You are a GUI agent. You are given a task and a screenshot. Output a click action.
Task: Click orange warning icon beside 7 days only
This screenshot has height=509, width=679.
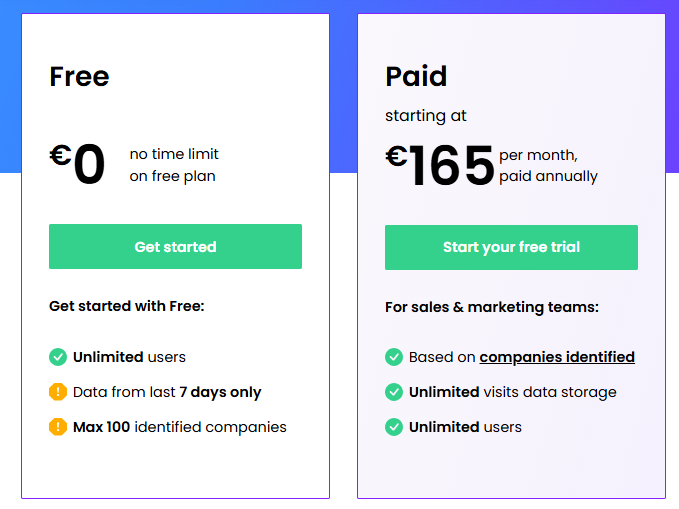[58, 392]
